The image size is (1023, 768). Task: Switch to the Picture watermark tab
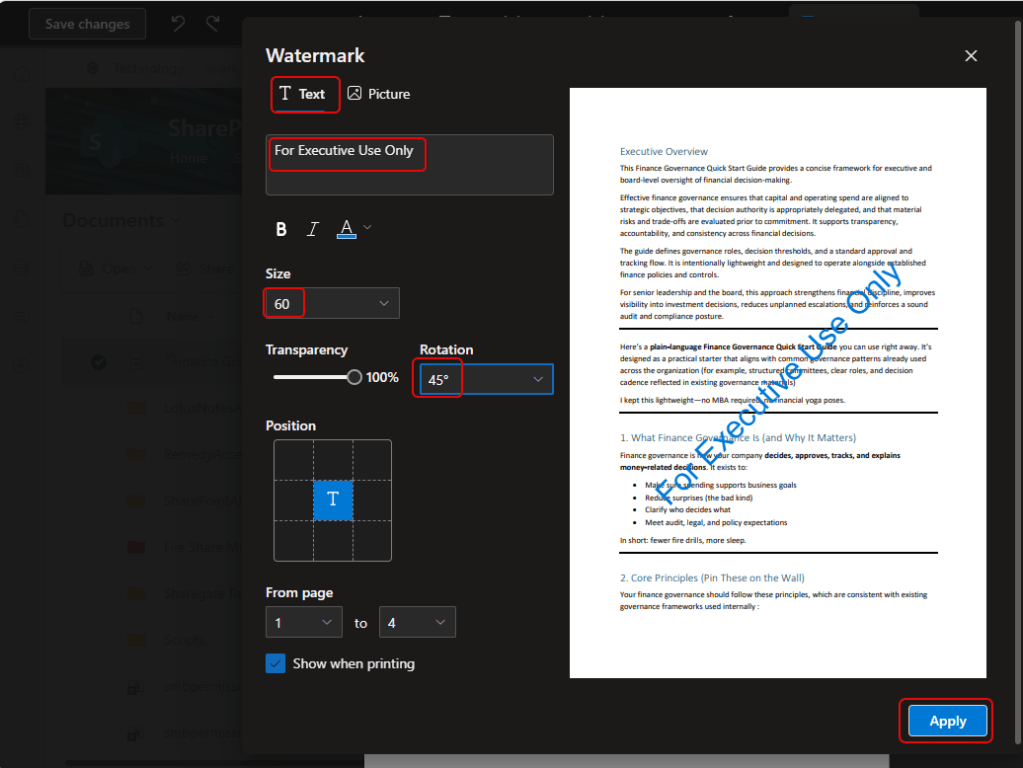379,94
